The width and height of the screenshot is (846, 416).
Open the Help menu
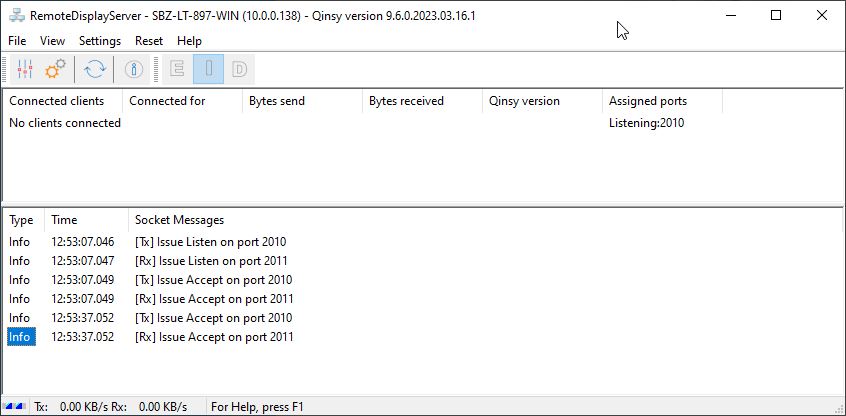click(189, 41)
